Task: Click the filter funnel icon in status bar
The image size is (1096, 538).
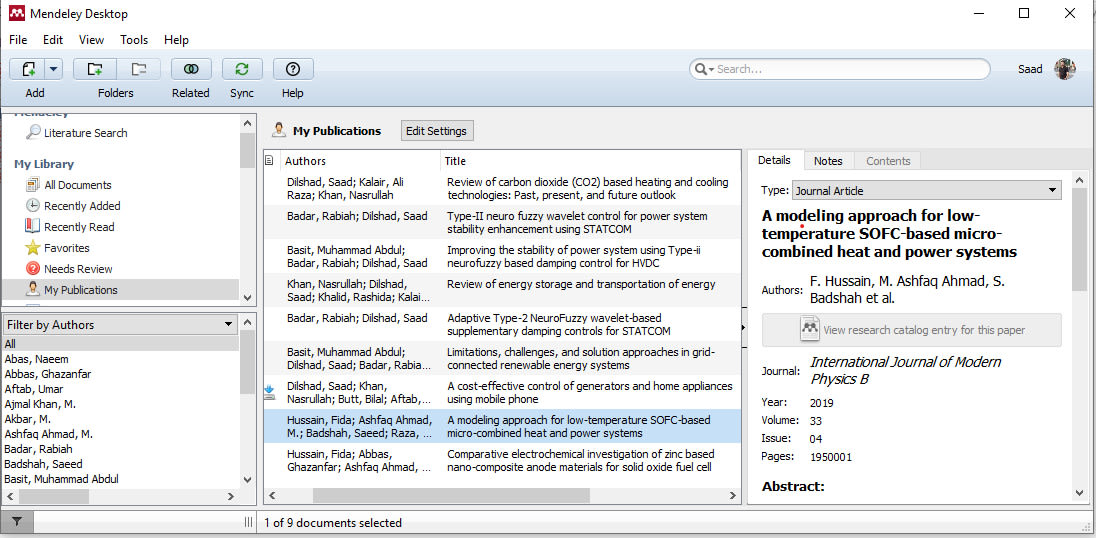Action: [17, 522]
